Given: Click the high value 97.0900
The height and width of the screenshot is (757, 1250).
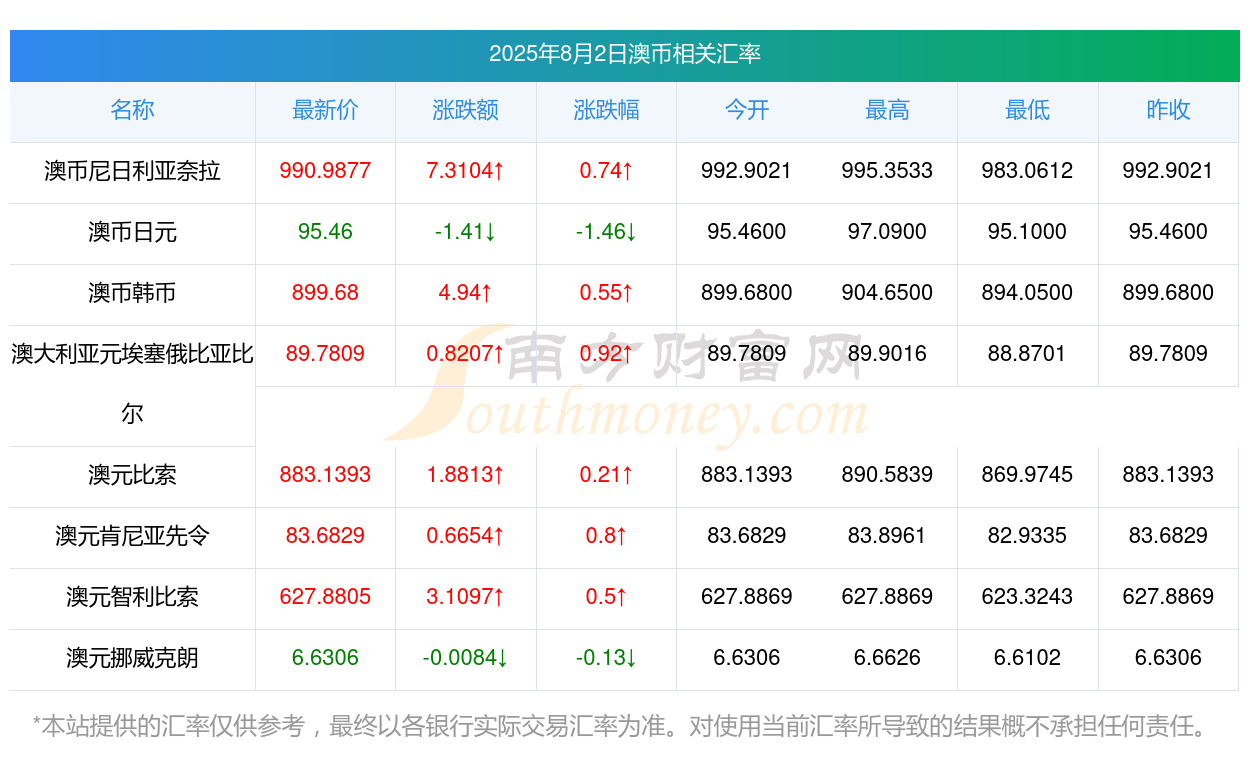Looking at the screenshot, I should click(887, 232).
